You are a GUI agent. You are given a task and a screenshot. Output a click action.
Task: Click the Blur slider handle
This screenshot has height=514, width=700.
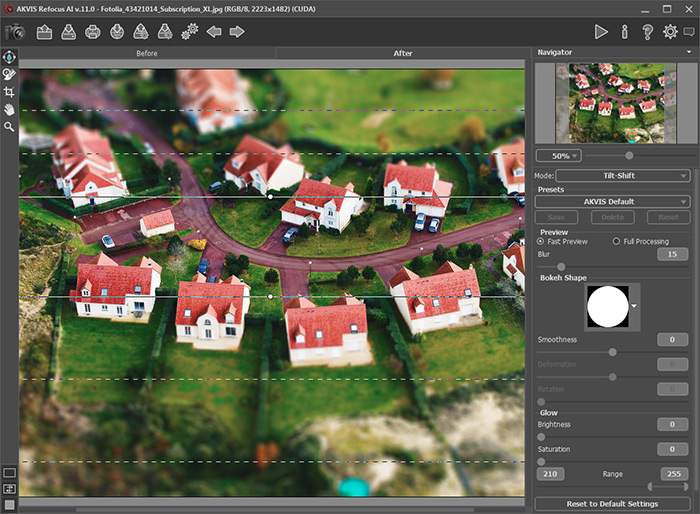[x=561, y=267]
